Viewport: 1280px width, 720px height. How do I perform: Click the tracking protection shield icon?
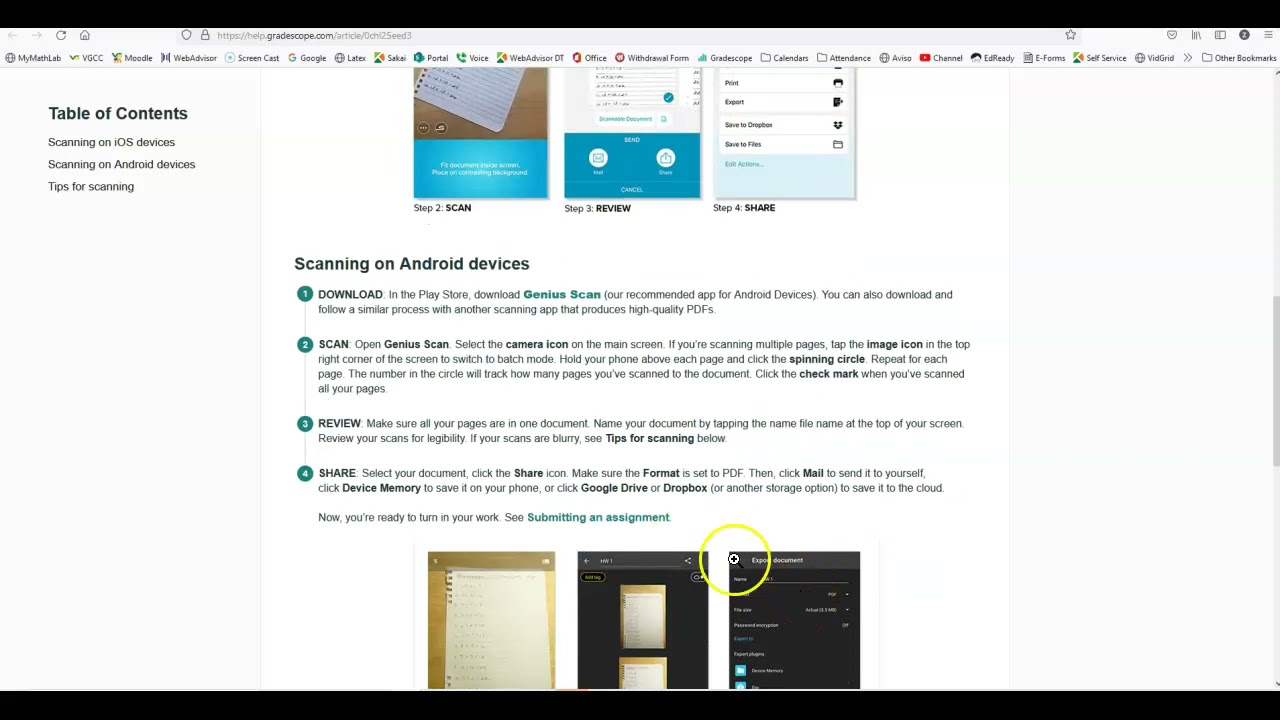(x=187, y=35)
